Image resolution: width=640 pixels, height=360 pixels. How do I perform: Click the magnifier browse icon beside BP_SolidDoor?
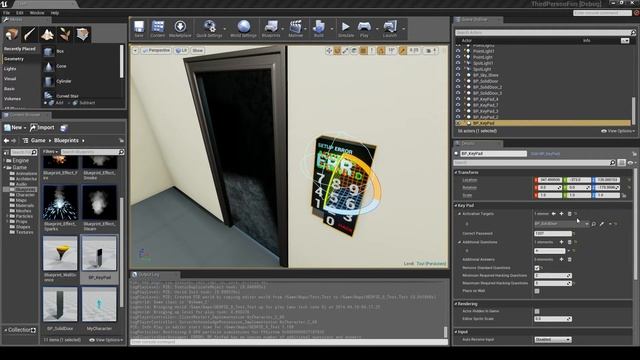[594, 224]
